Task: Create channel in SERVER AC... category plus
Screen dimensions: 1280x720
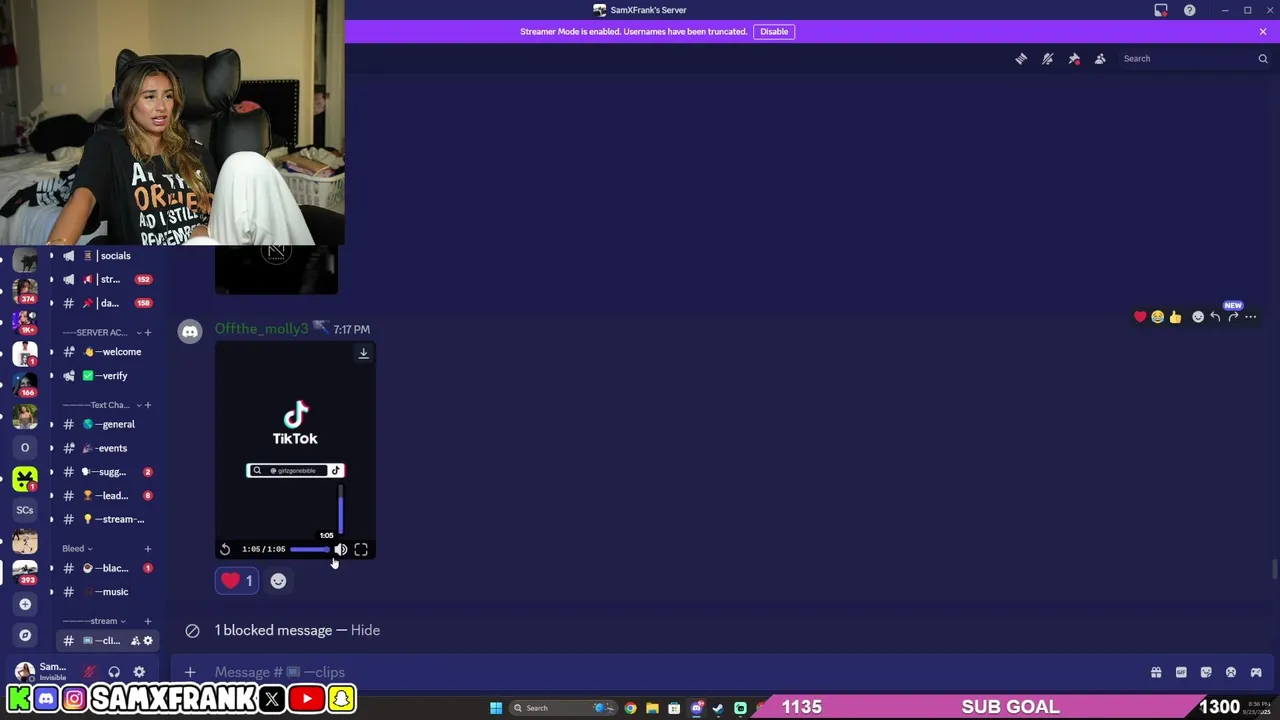Action: click(x=148, y=332)
